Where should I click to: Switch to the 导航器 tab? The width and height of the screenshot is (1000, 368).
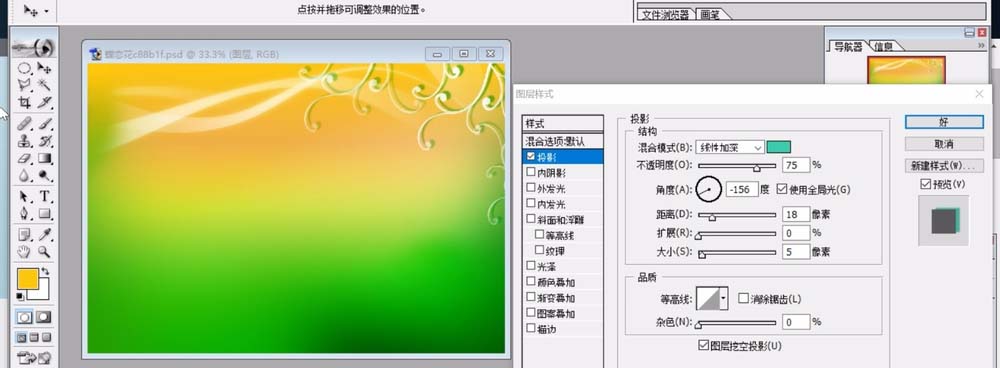pyautogui.click(x=848, y=47)
